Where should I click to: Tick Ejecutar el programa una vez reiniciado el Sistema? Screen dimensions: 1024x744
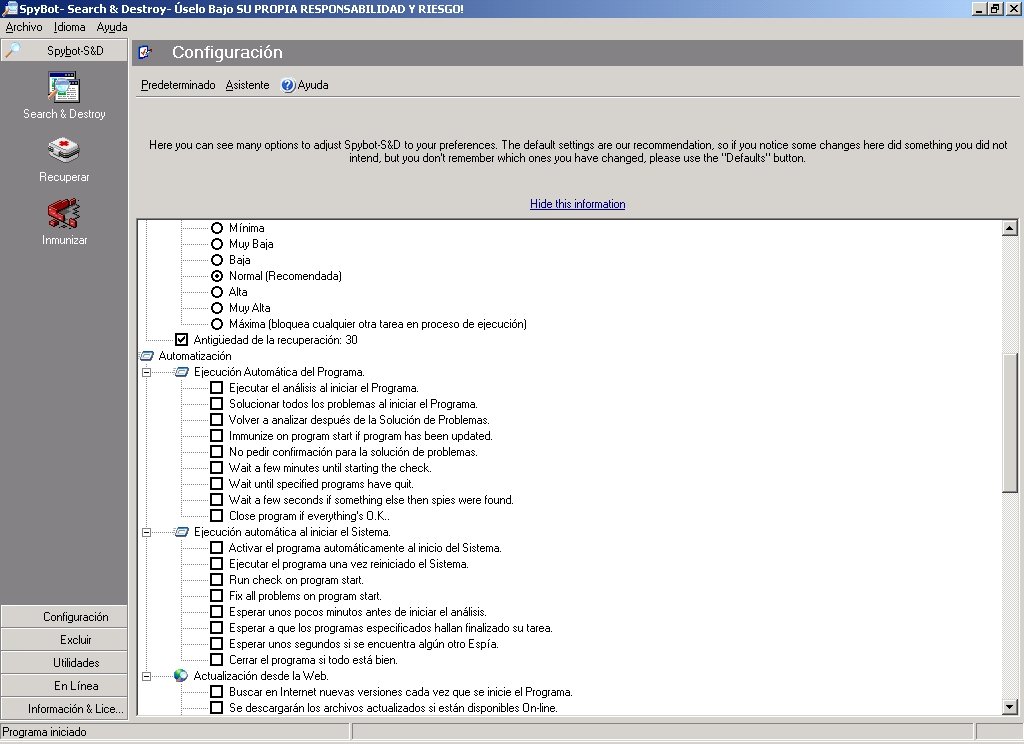coord(217,564)
